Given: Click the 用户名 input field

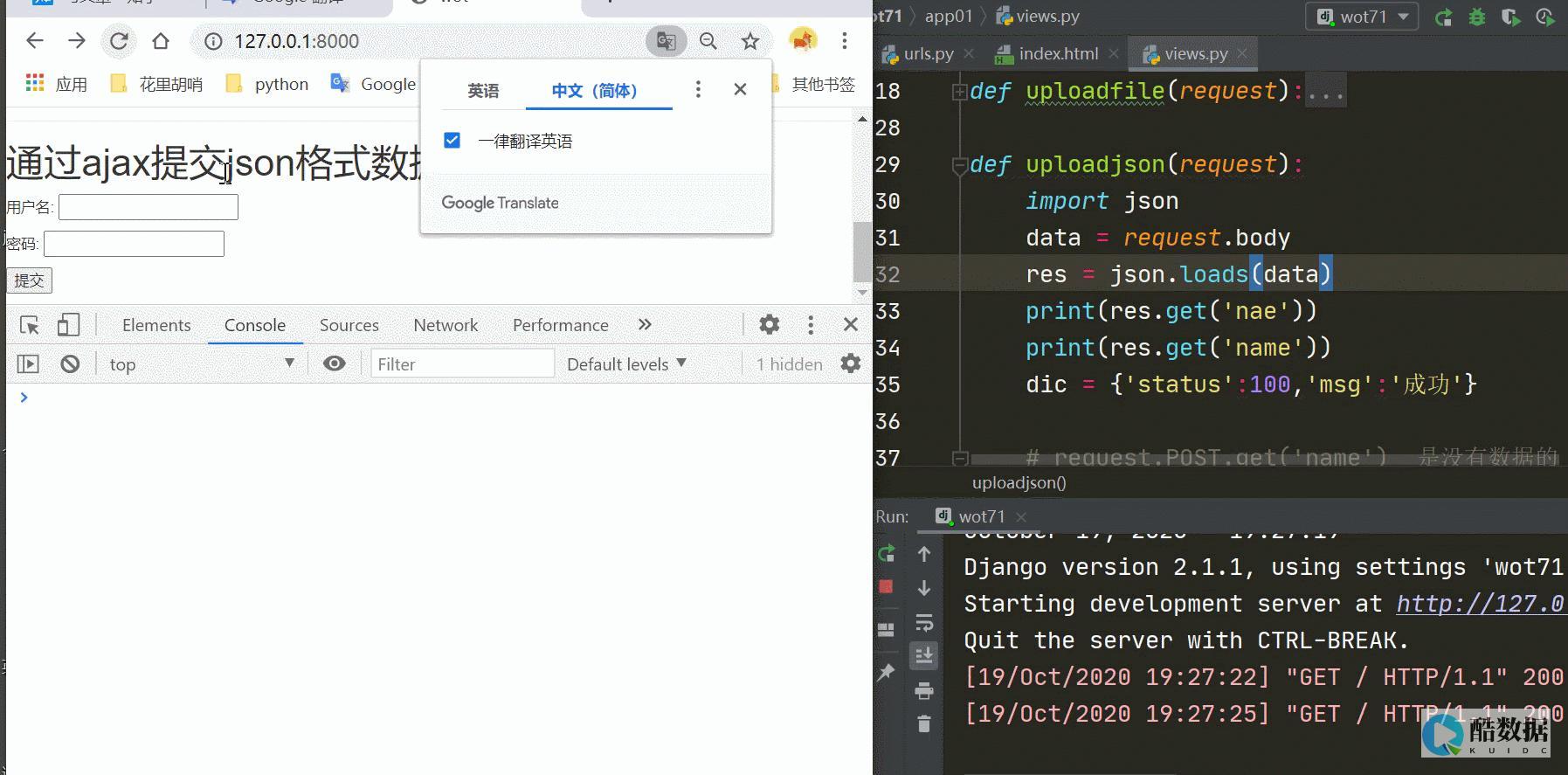Looking at the screenshot, I should pos(149,207).
